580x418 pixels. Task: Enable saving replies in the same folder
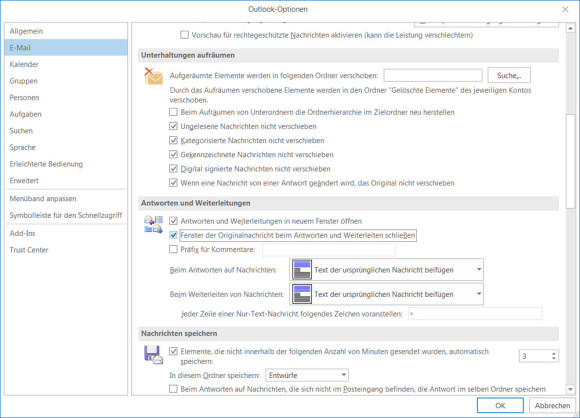pyautogui.click(x=173, y=389)
